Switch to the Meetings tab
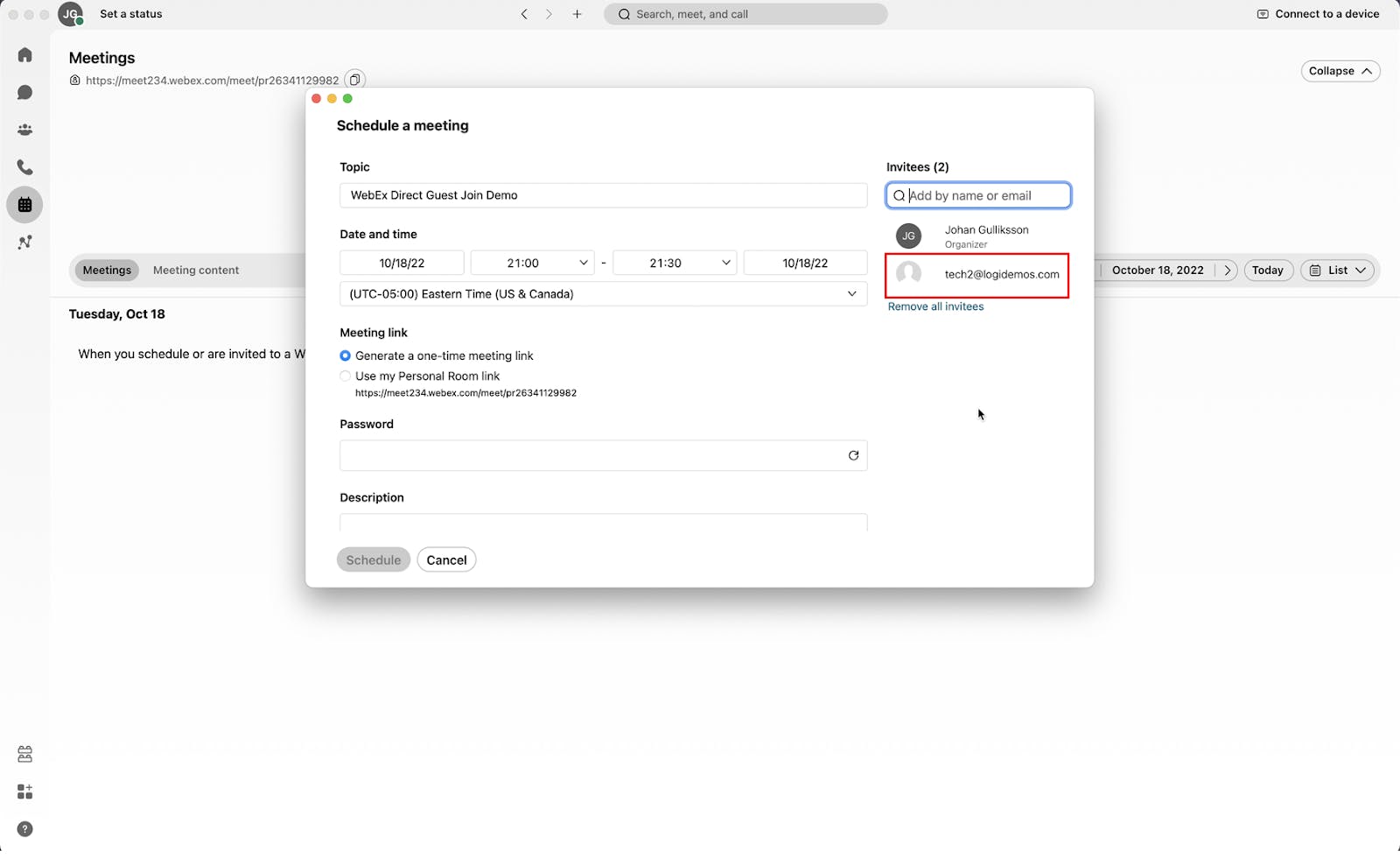The height and width of the screenshot is (858, 1400). coord(107,271)
